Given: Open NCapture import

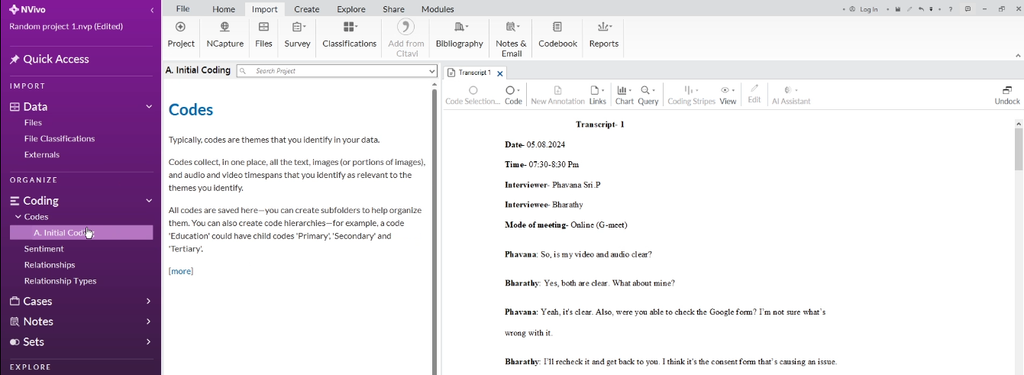Looking at the screenshot, I should click(225, 35).
